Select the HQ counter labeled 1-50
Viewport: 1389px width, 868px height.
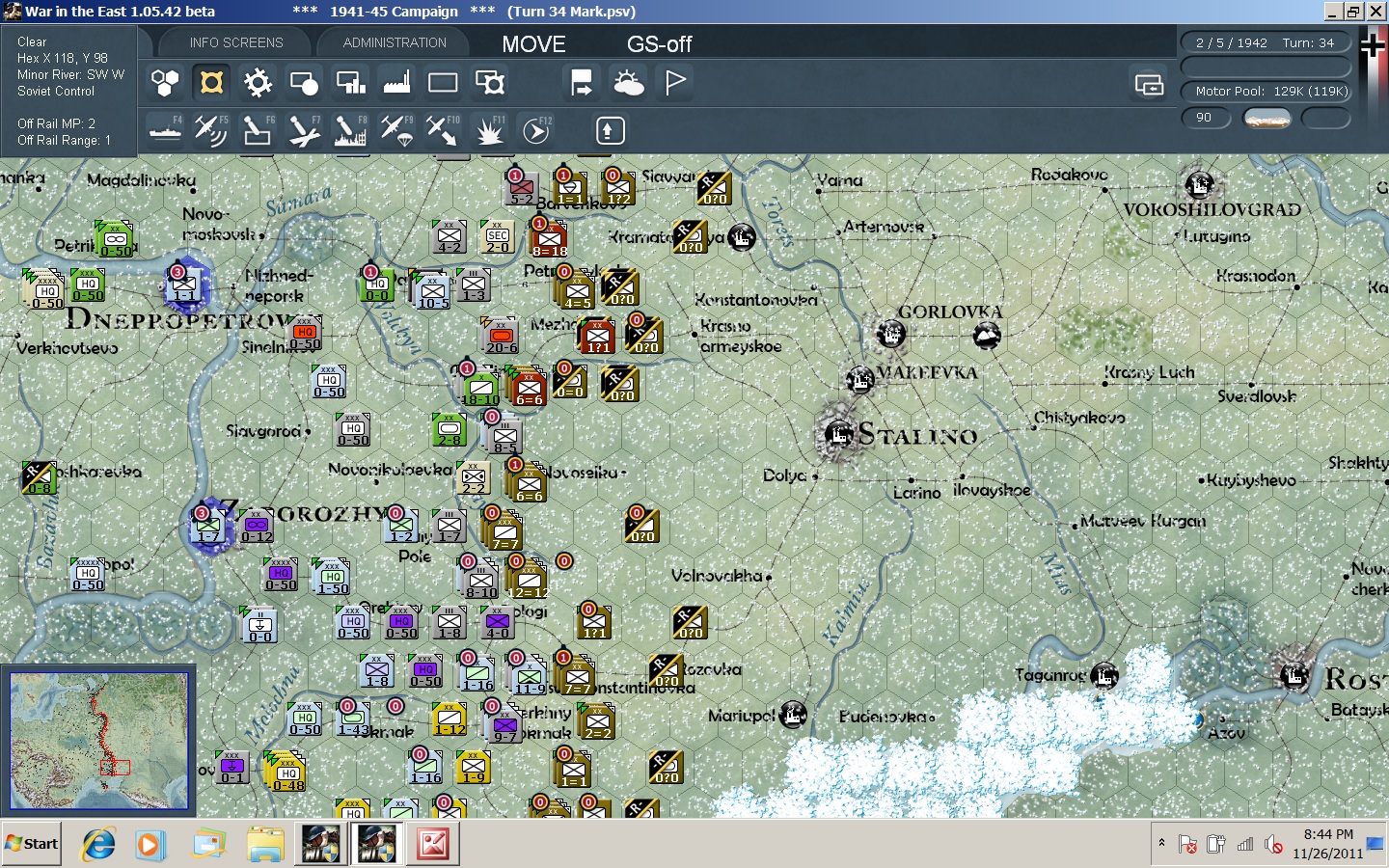[x=331, y=576]
